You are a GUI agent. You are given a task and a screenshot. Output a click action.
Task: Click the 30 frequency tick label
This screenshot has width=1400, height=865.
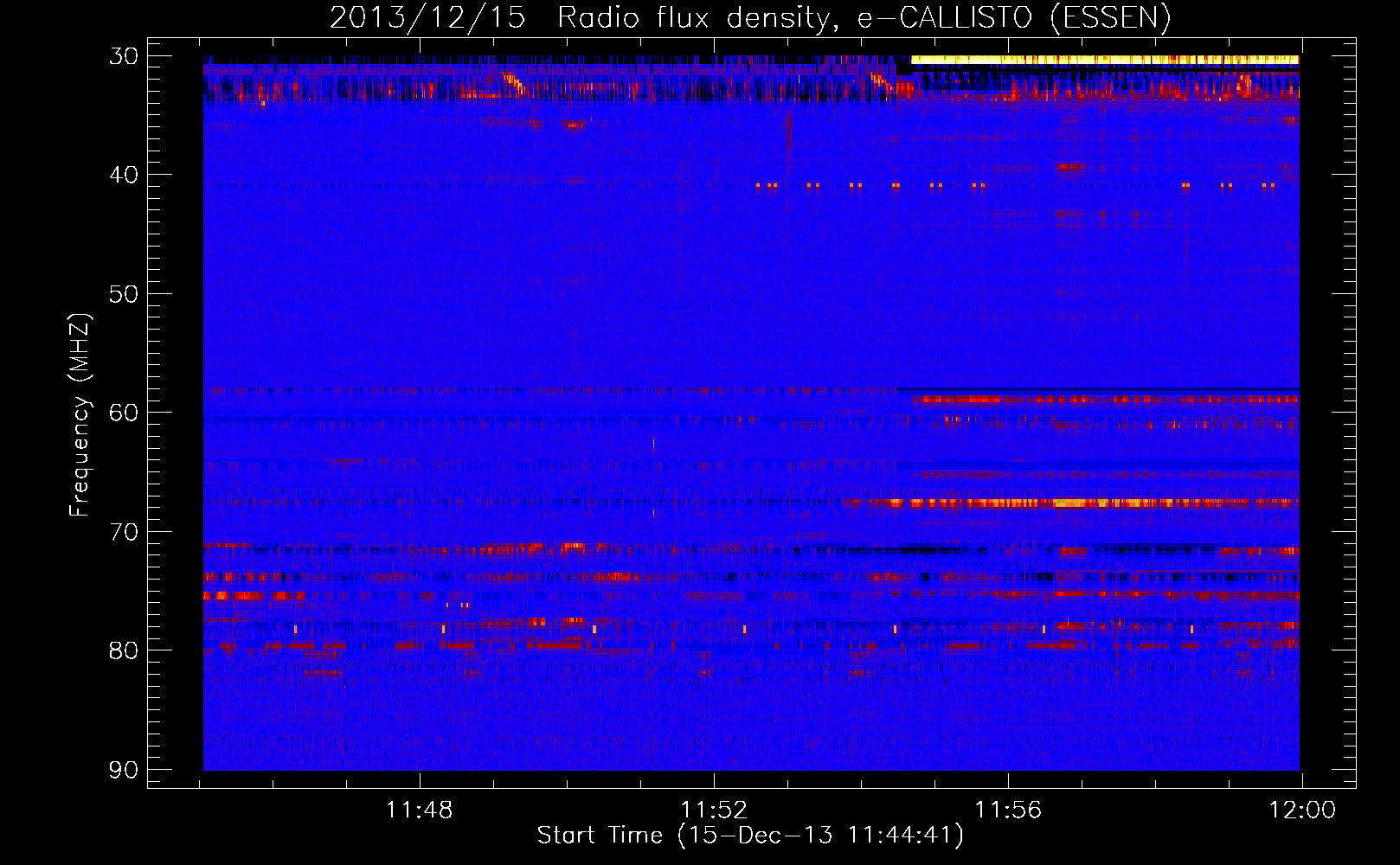click(124, 56)
